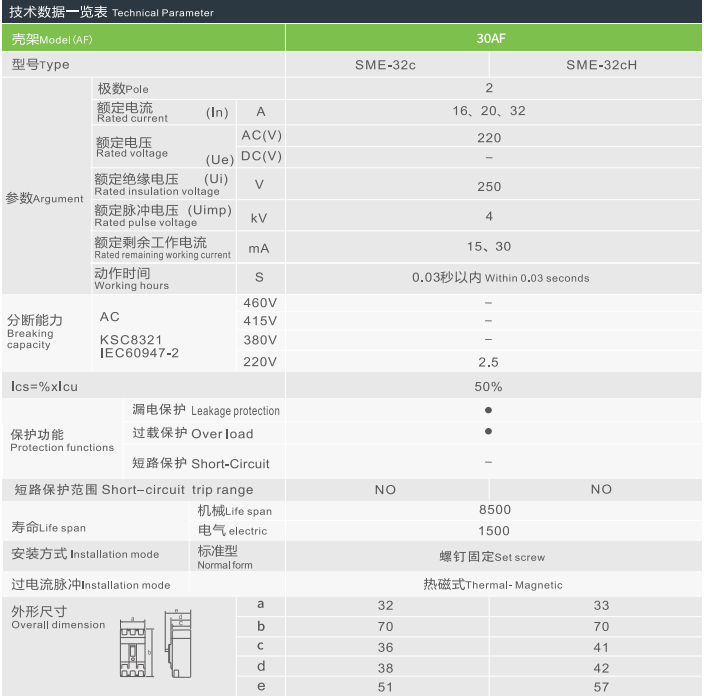This screenshot has width=704, height=698.
Task: Click dimension 'a' value '33'
Action: click(602, 606)
